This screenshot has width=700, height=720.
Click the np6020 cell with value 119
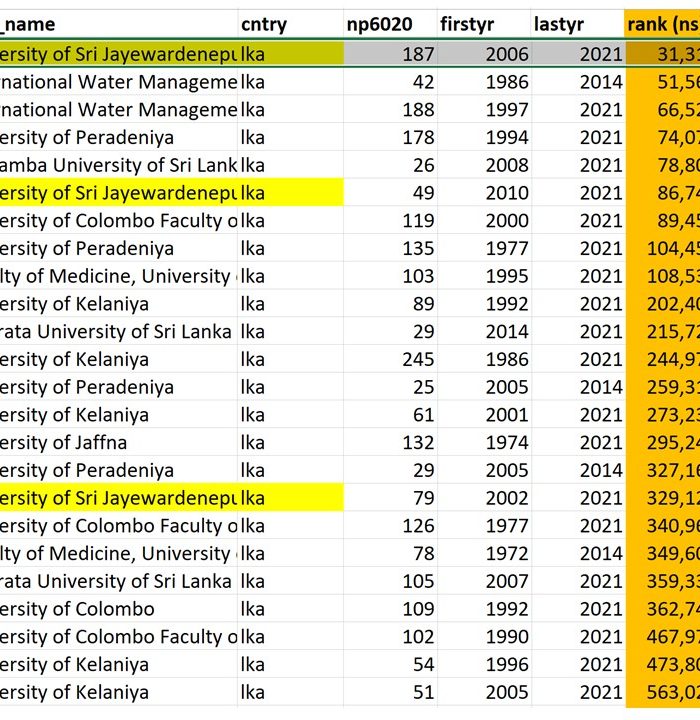pyautogui.click(x=391, y=220)
